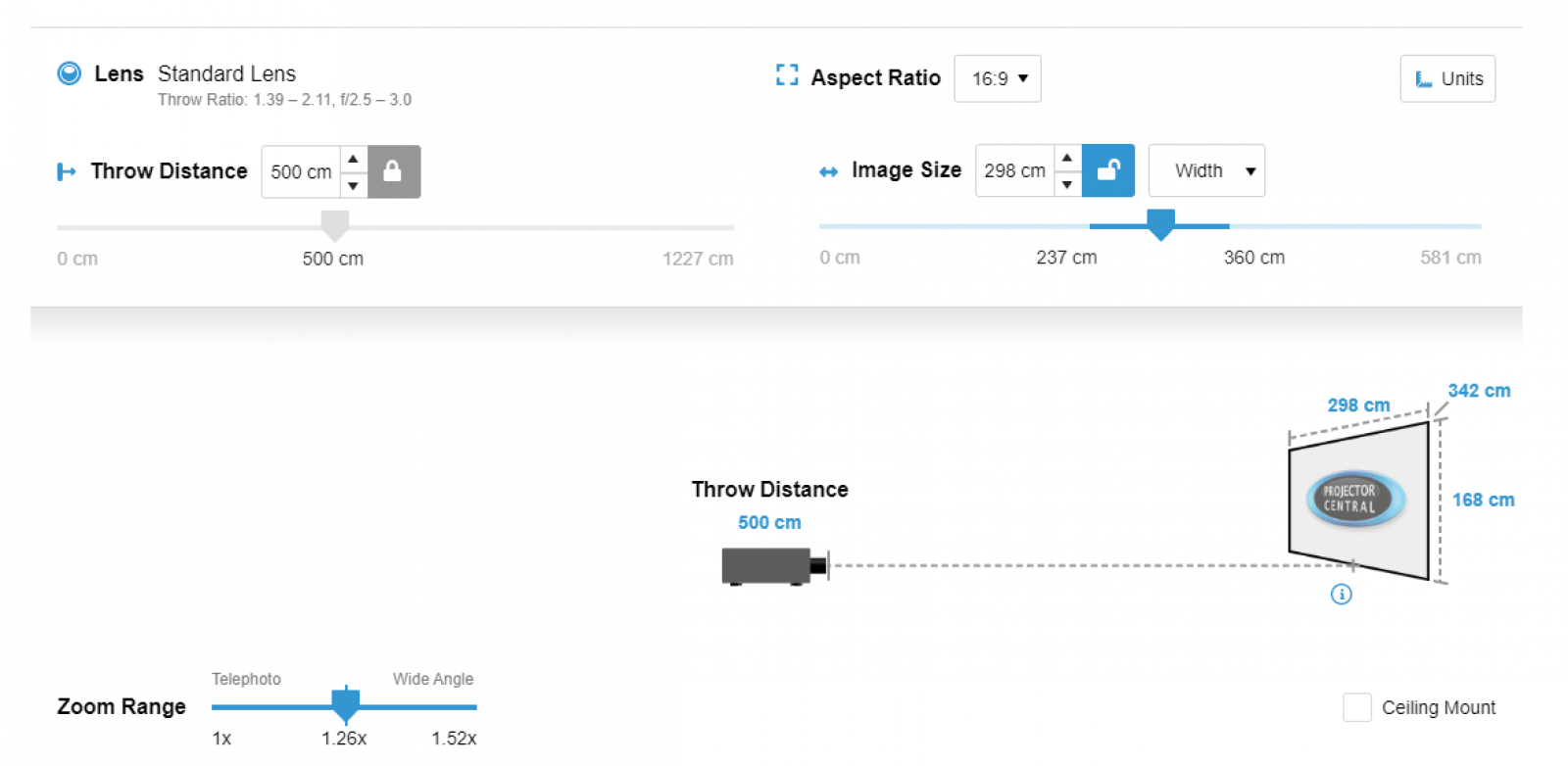Click the Throw Distance 500 cm input field
The width and height of the screenshot is (1568, 766).
pos(301,172)
